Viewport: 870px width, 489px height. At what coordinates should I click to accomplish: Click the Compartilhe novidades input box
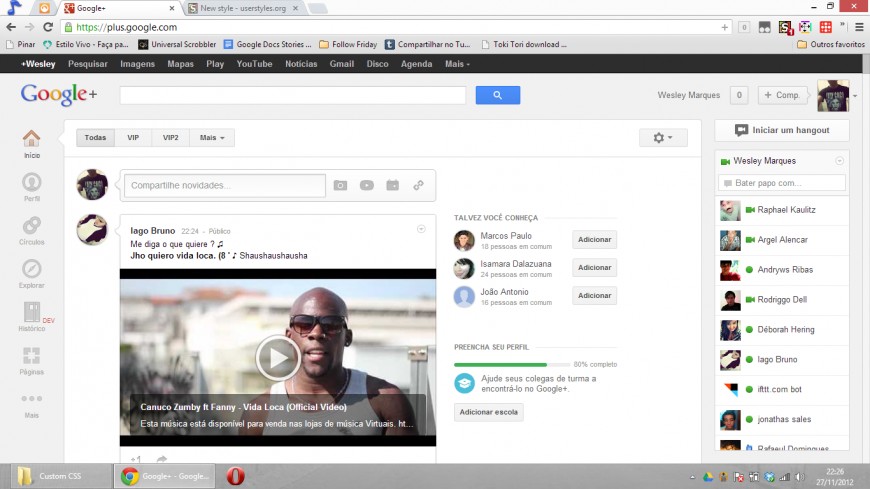225,185
